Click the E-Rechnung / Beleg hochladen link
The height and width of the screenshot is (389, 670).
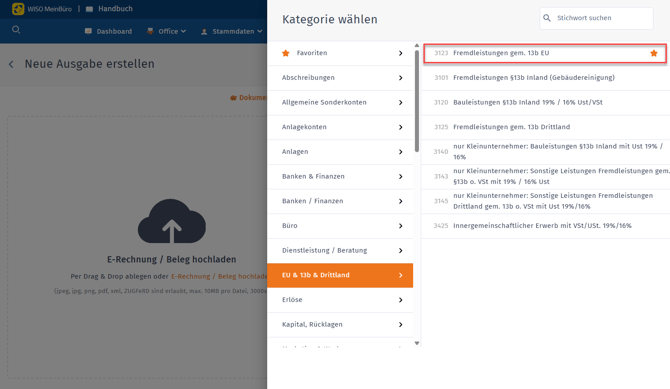pos(219,277)
